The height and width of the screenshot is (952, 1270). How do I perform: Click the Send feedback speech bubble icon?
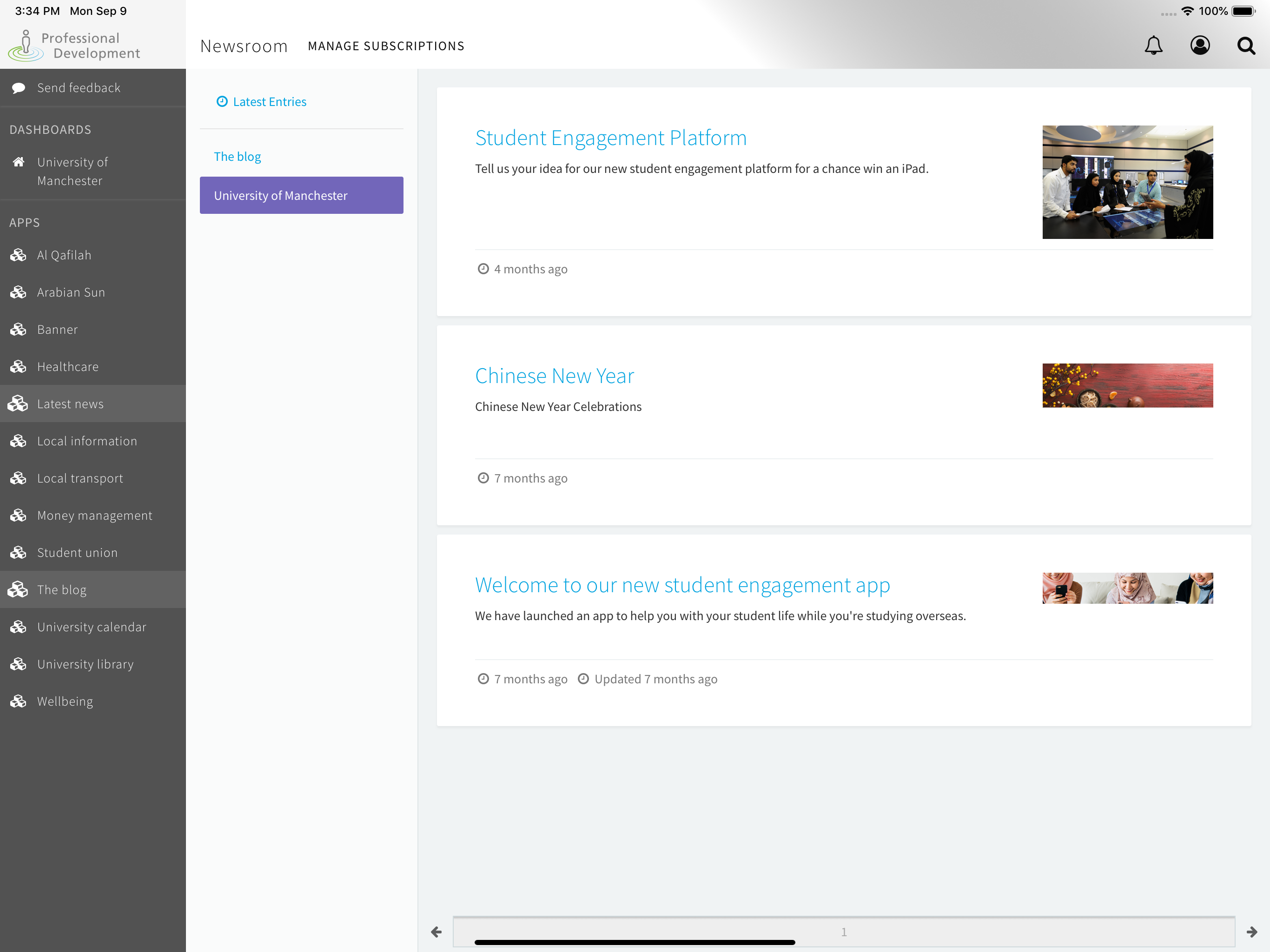coord(19,88)
